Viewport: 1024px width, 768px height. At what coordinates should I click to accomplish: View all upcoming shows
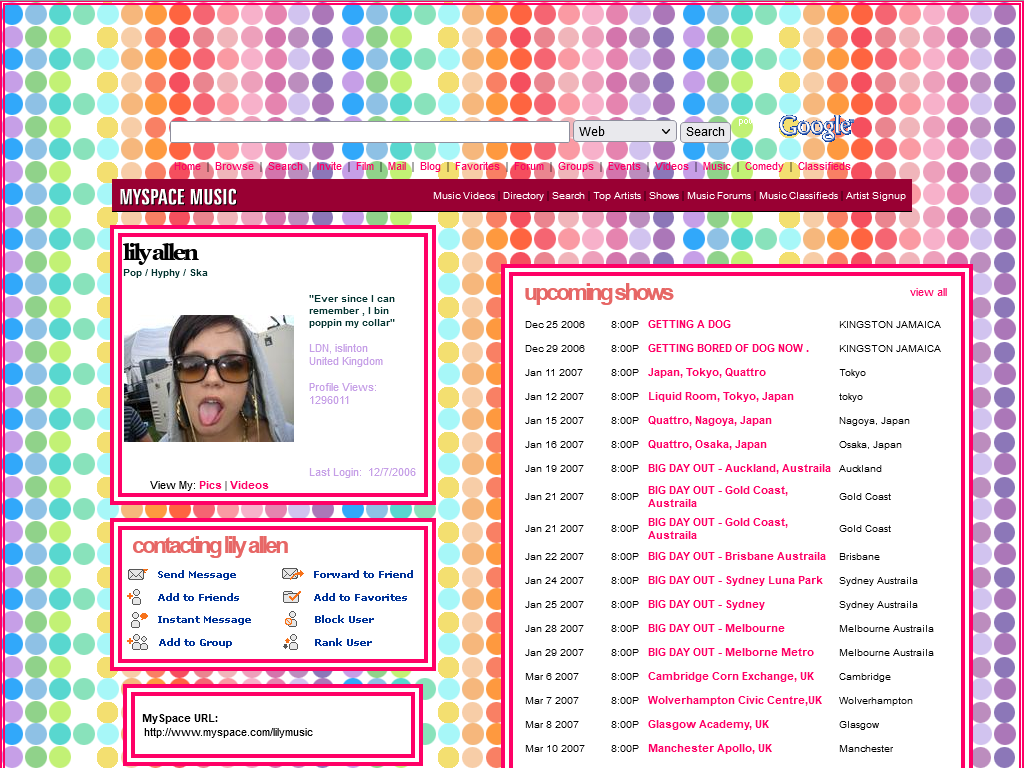pyautogui.click(x=928, y=292)
